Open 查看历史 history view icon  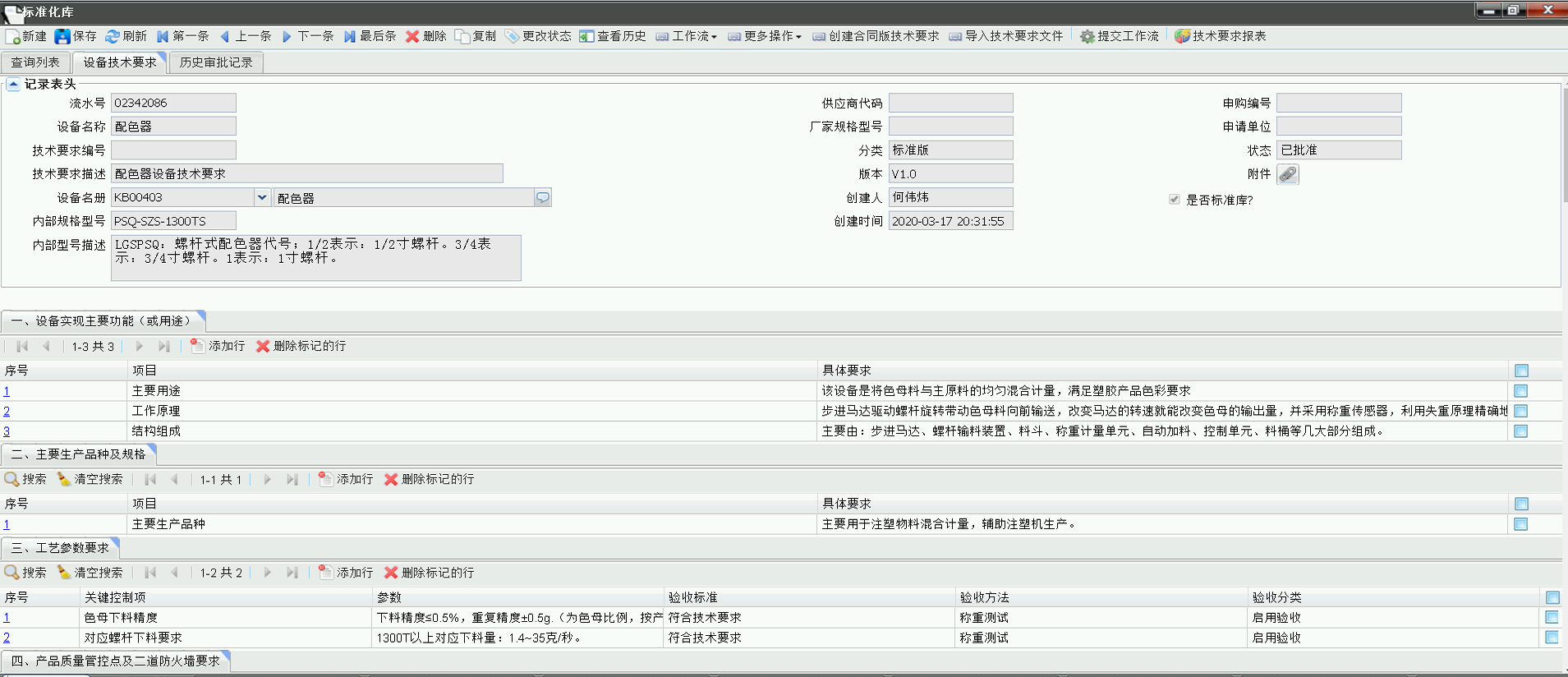point(586,36)
